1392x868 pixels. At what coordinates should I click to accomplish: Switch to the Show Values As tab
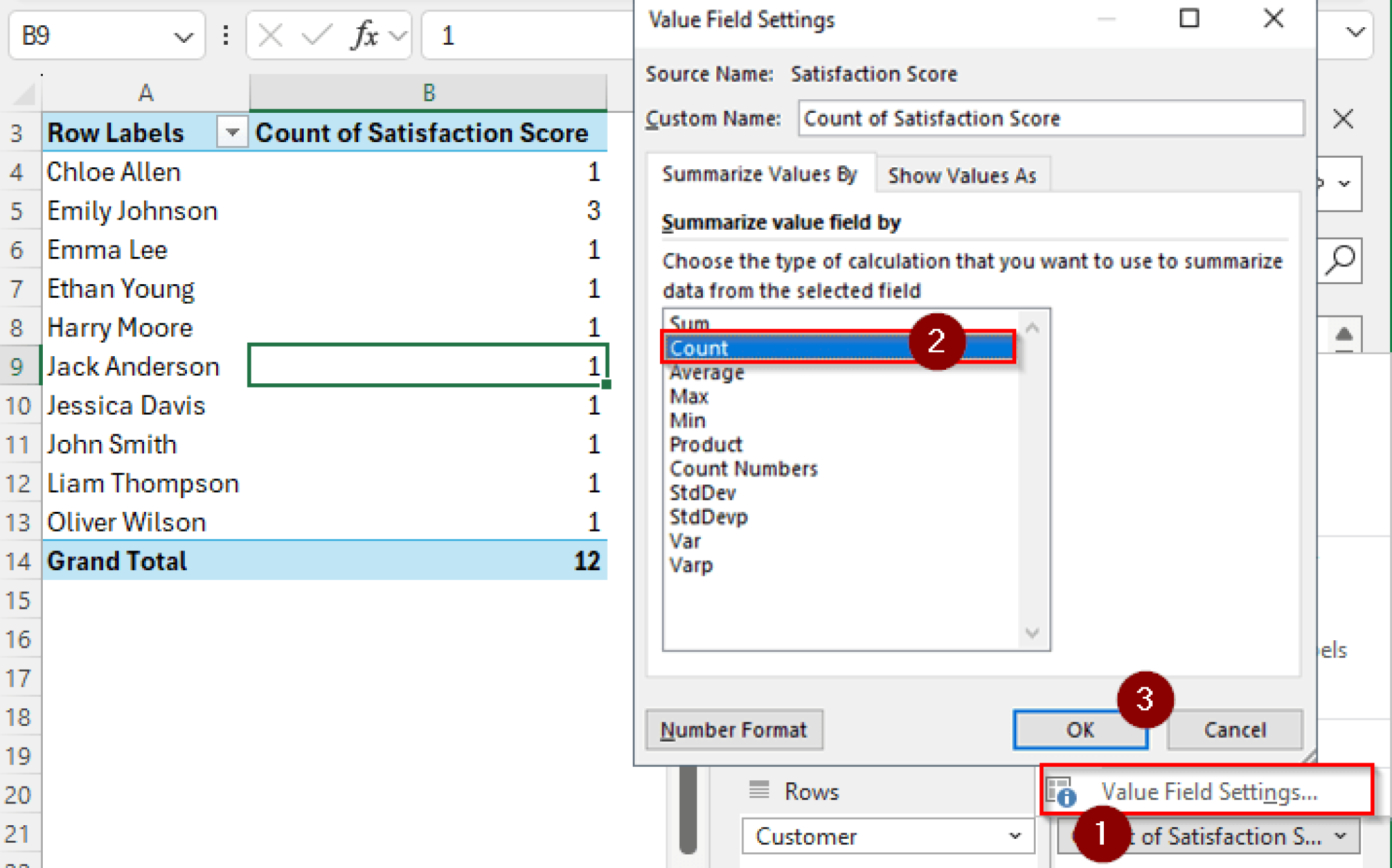[962, 175]
